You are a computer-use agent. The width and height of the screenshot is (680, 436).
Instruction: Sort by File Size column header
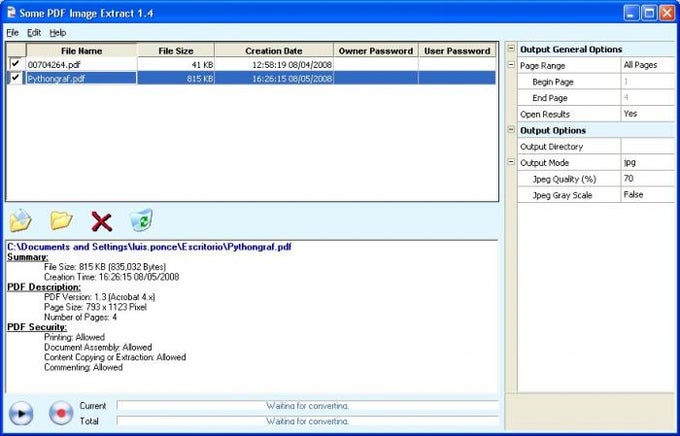coord(175,50)
